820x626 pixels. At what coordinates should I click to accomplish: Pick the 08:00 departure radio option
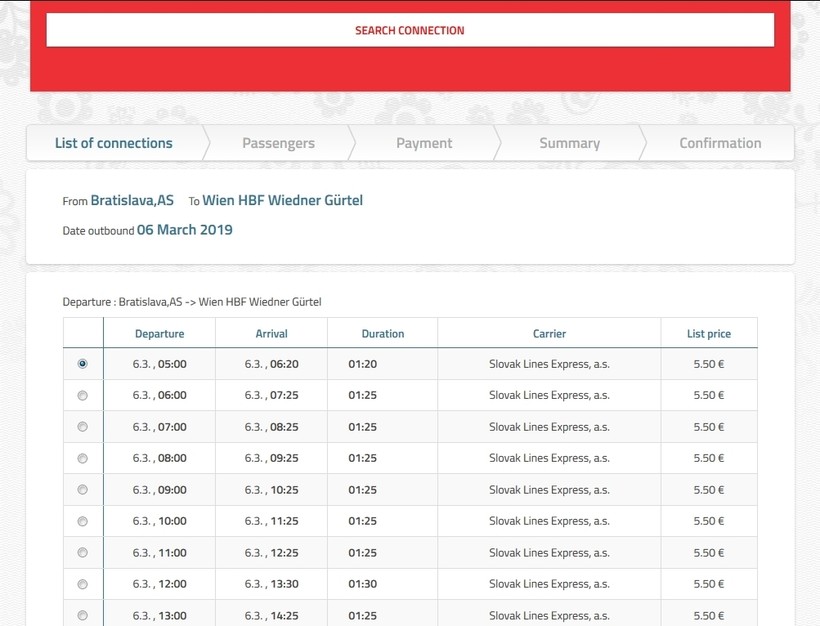coord(83,459)
